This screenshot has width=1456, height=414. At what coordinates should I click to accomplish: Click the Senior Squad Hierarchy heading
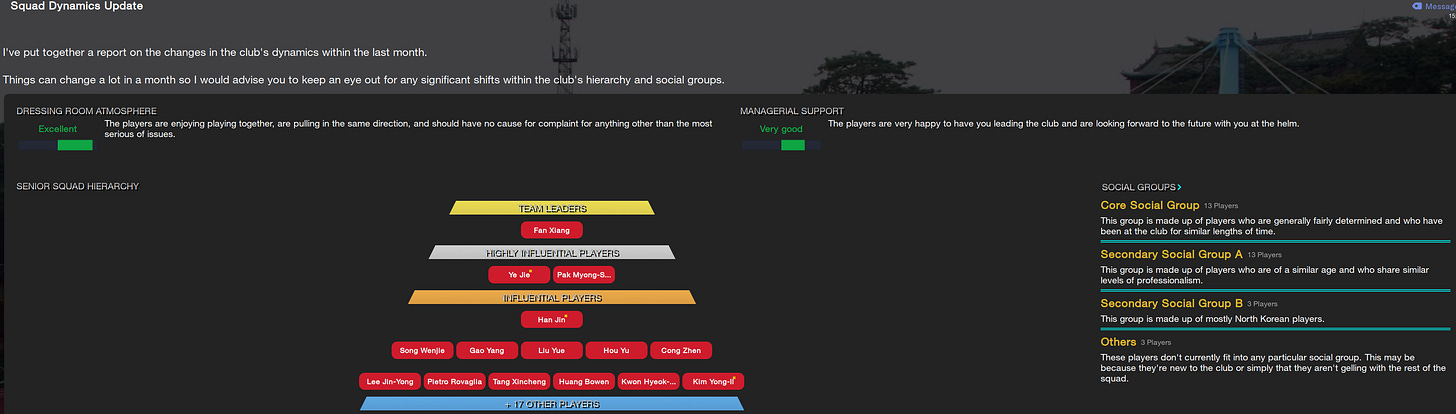click(x=77, y=187)
